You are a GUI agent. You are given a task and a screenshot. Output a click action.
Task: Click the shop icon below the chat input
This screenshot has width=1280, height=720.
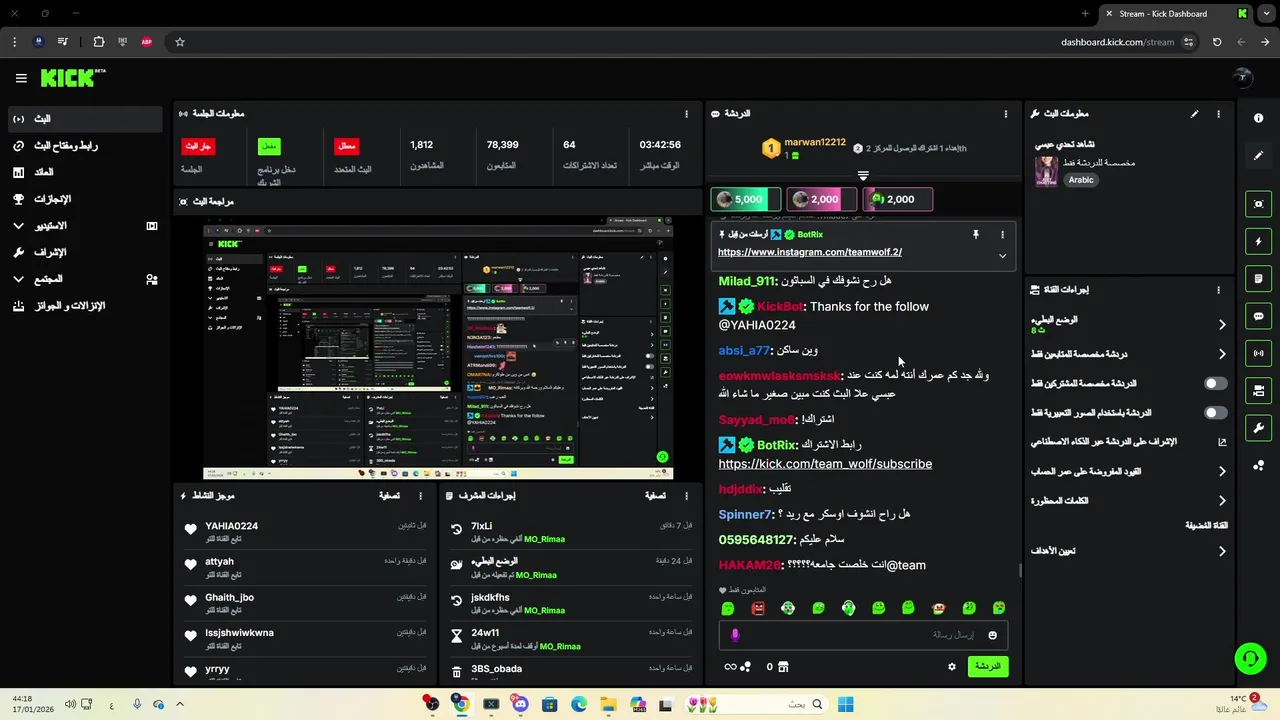pos(783,667)
